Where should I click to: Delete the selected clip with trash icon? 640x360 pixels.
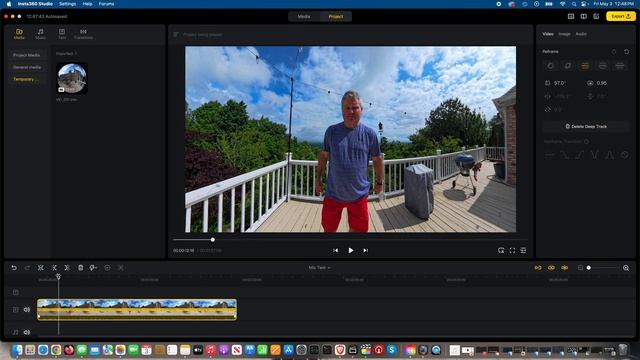pos(80,268)
